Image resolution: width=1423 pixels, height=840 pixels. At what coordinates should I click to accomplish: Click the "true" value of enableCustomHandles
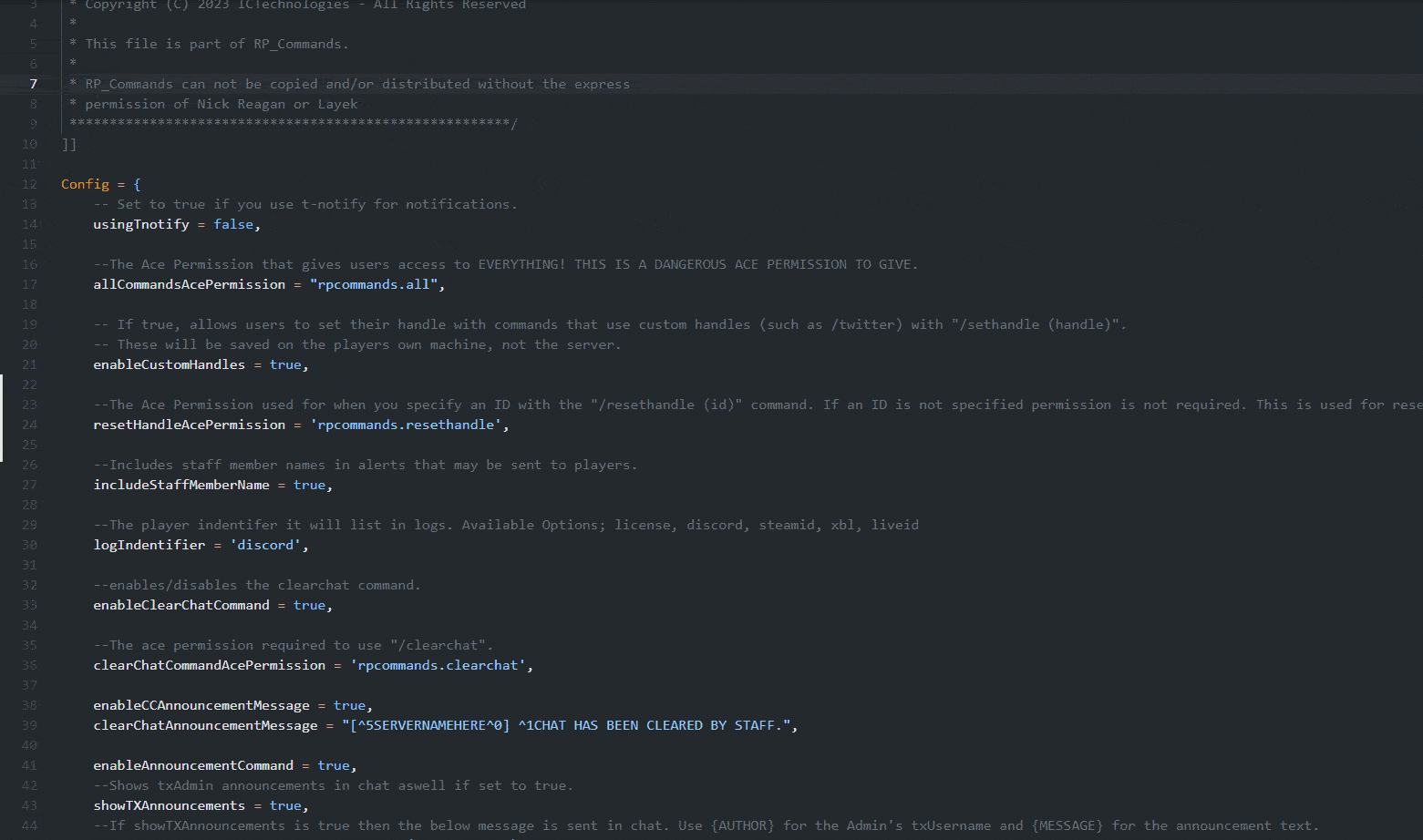[285, 364]
